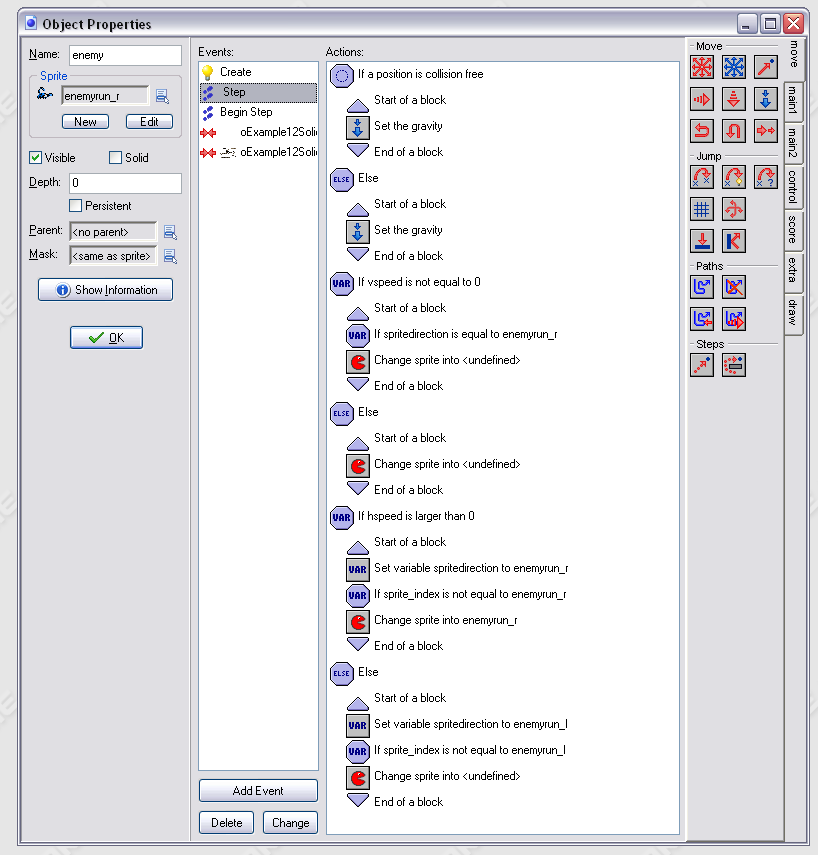Select 'Set variable spritedirection to enemyrun_r' action

[458, 569]
